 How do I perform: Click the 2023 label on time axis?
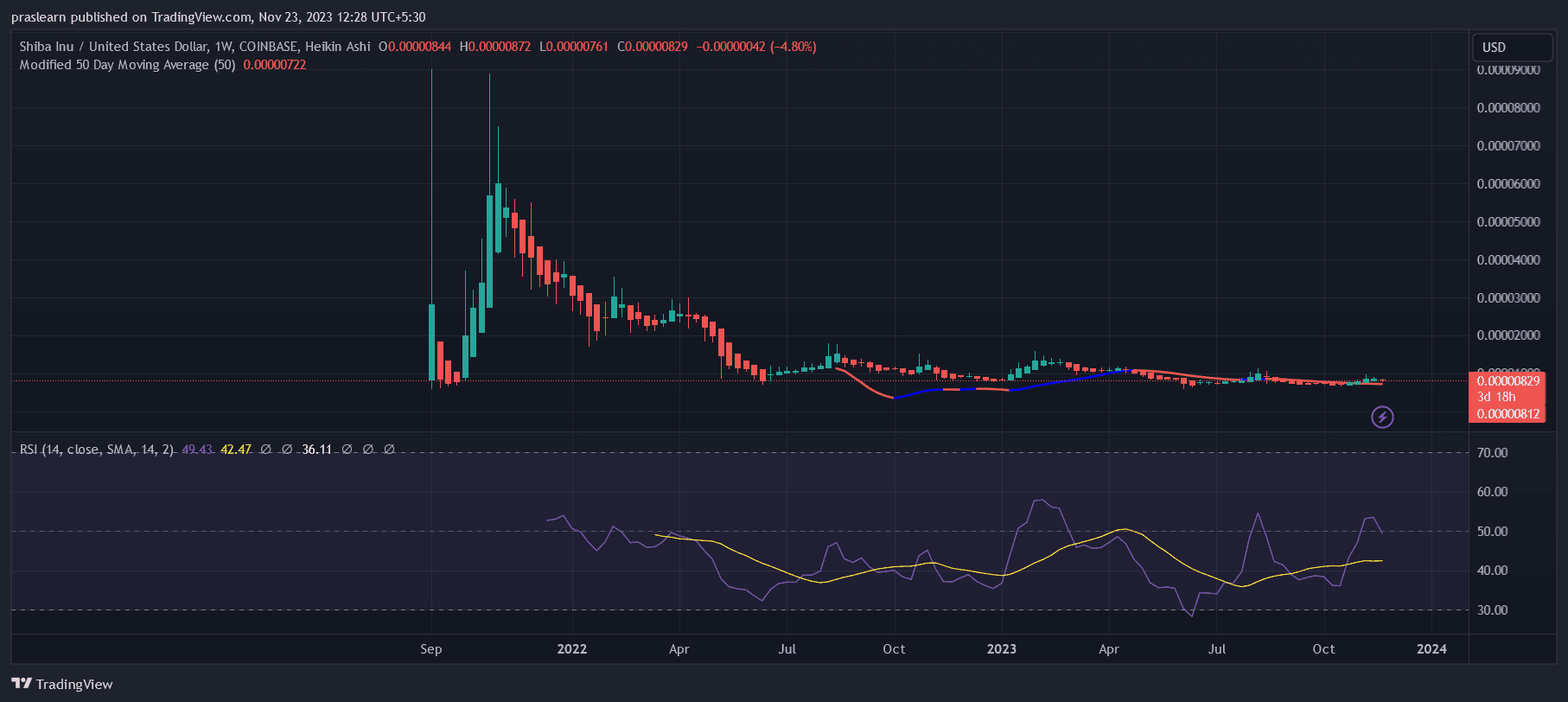pyautogui.click(x=1001, y=649)
